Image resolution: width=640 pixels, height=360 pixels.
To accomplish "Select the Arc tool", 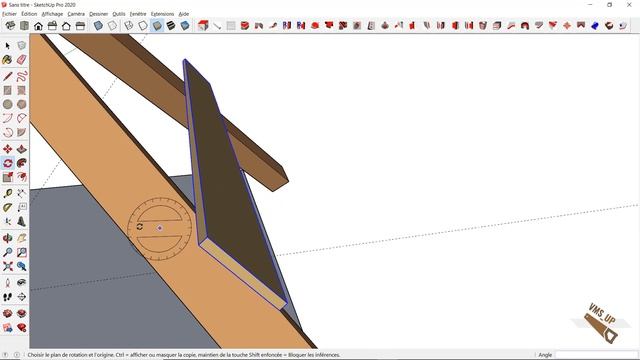I will [x=8, y=118].
